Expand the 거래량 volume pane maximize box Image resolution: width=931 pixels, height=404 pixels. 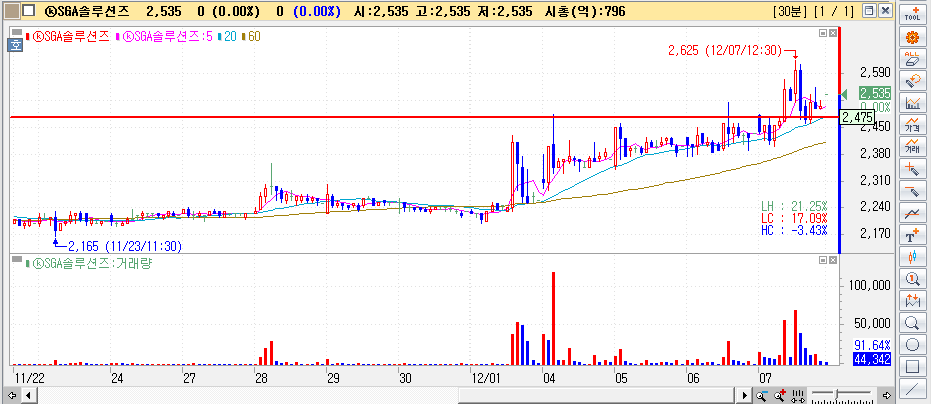click(x=823, y=261)
